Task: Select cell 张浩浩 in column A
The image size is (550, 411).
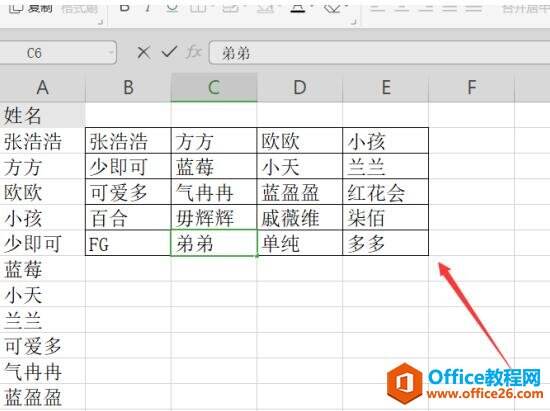Action: (x=42, y=141)
